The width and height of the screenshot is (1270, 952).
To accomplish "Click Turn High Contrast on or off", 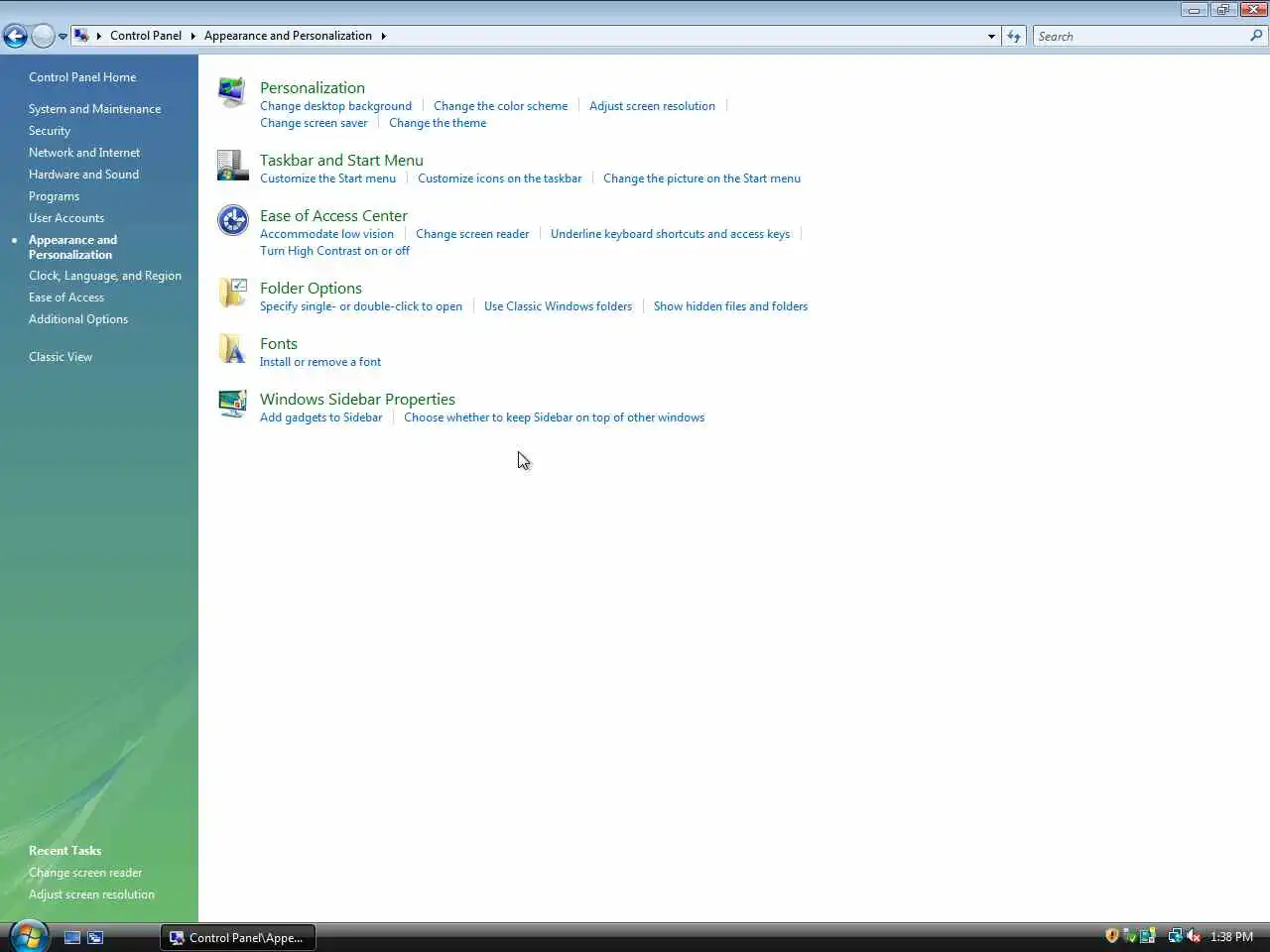I will click(334, 251).
